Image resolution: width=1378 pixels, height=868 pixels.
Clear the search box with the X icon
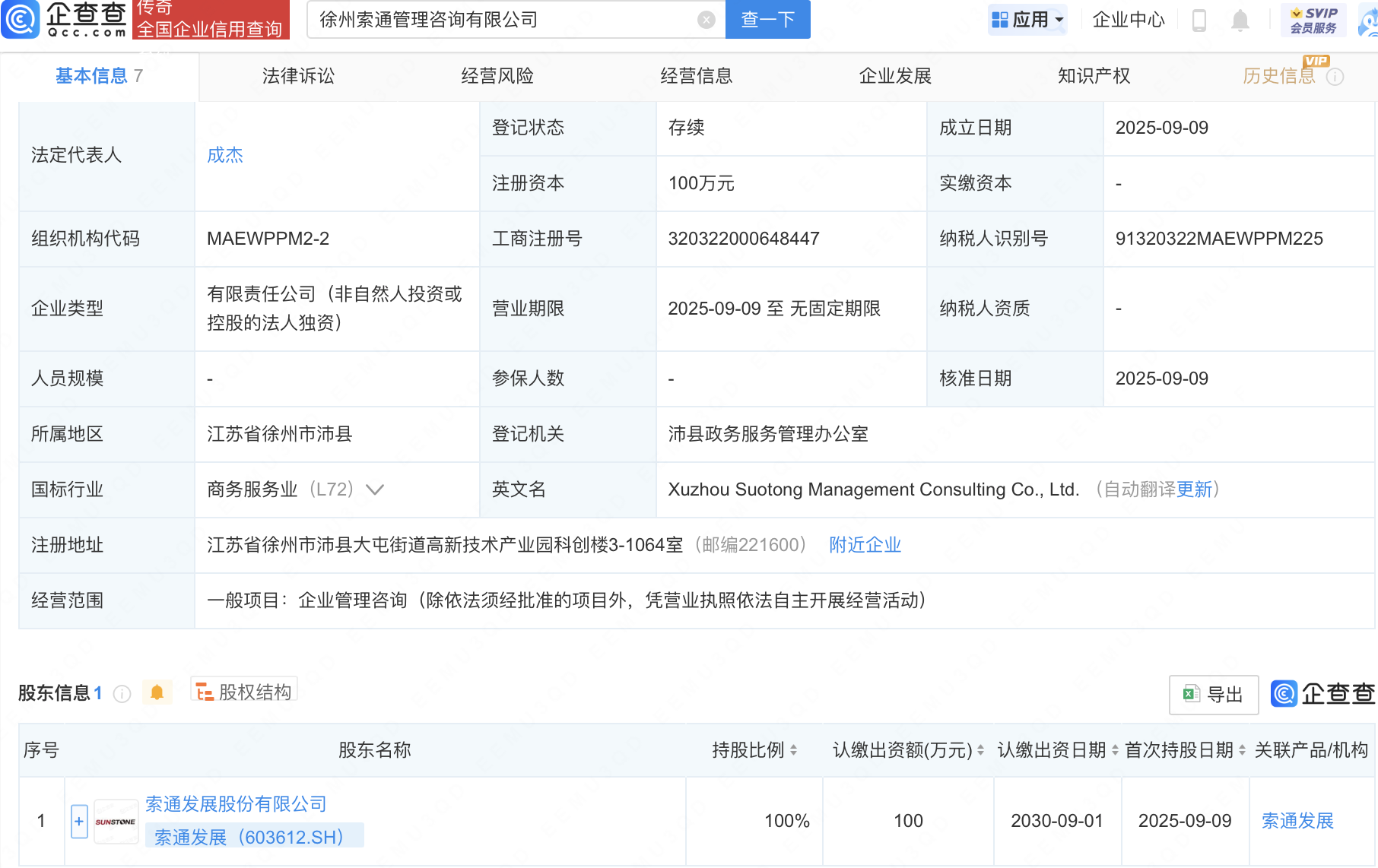[x=706, y=20]
